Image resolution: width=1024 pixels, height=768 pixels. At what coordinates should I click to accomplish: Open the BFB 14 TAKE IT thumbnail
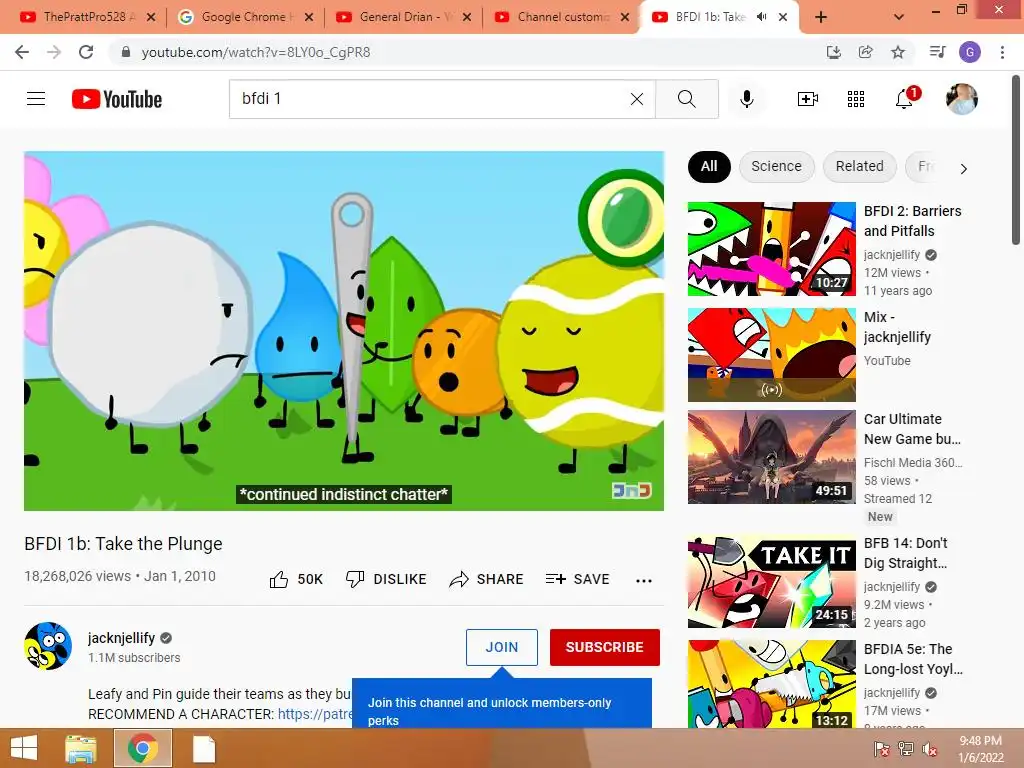click(x=771, y=581)
